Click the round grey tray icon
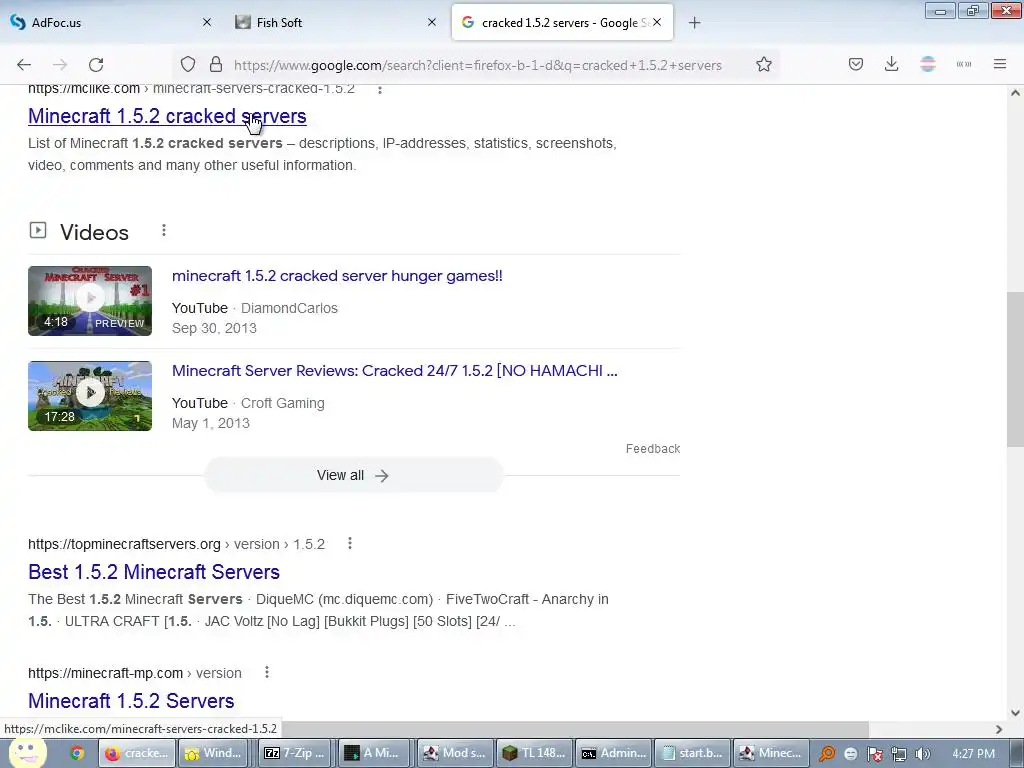 point(851,754)
